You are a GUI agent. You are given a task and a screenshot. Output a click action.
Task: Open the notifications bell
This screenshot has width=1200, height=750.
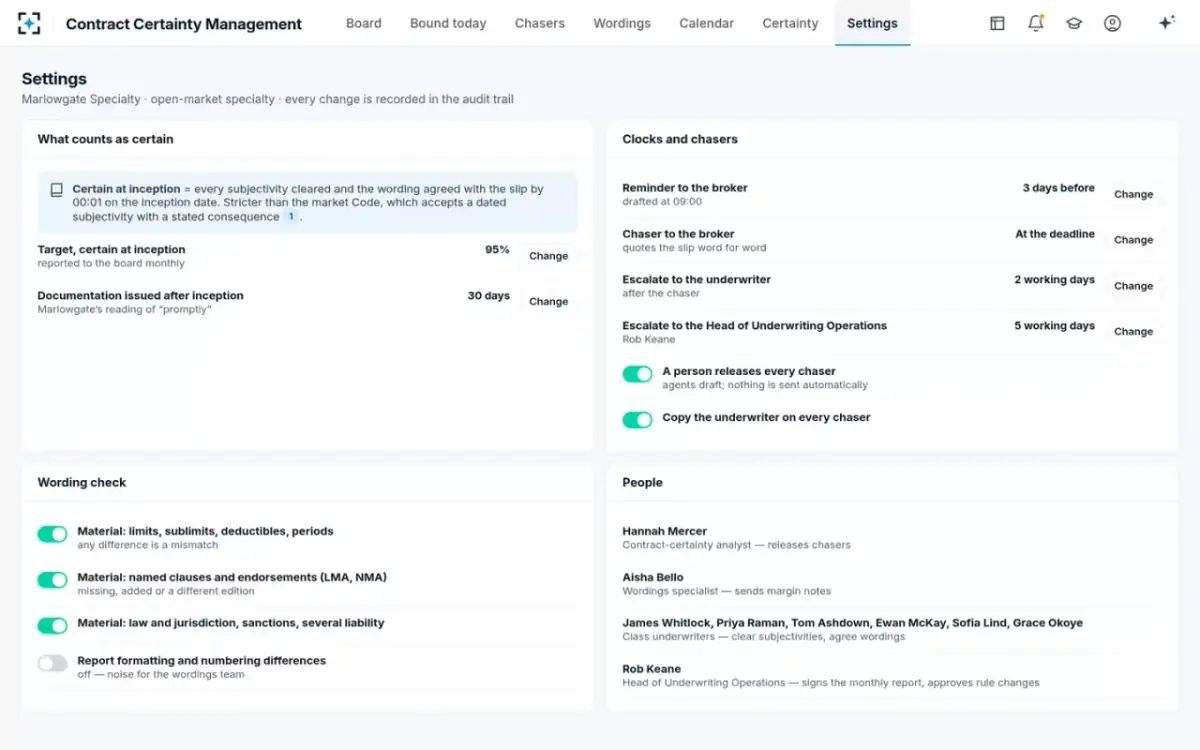click(x=1036, y=23)
